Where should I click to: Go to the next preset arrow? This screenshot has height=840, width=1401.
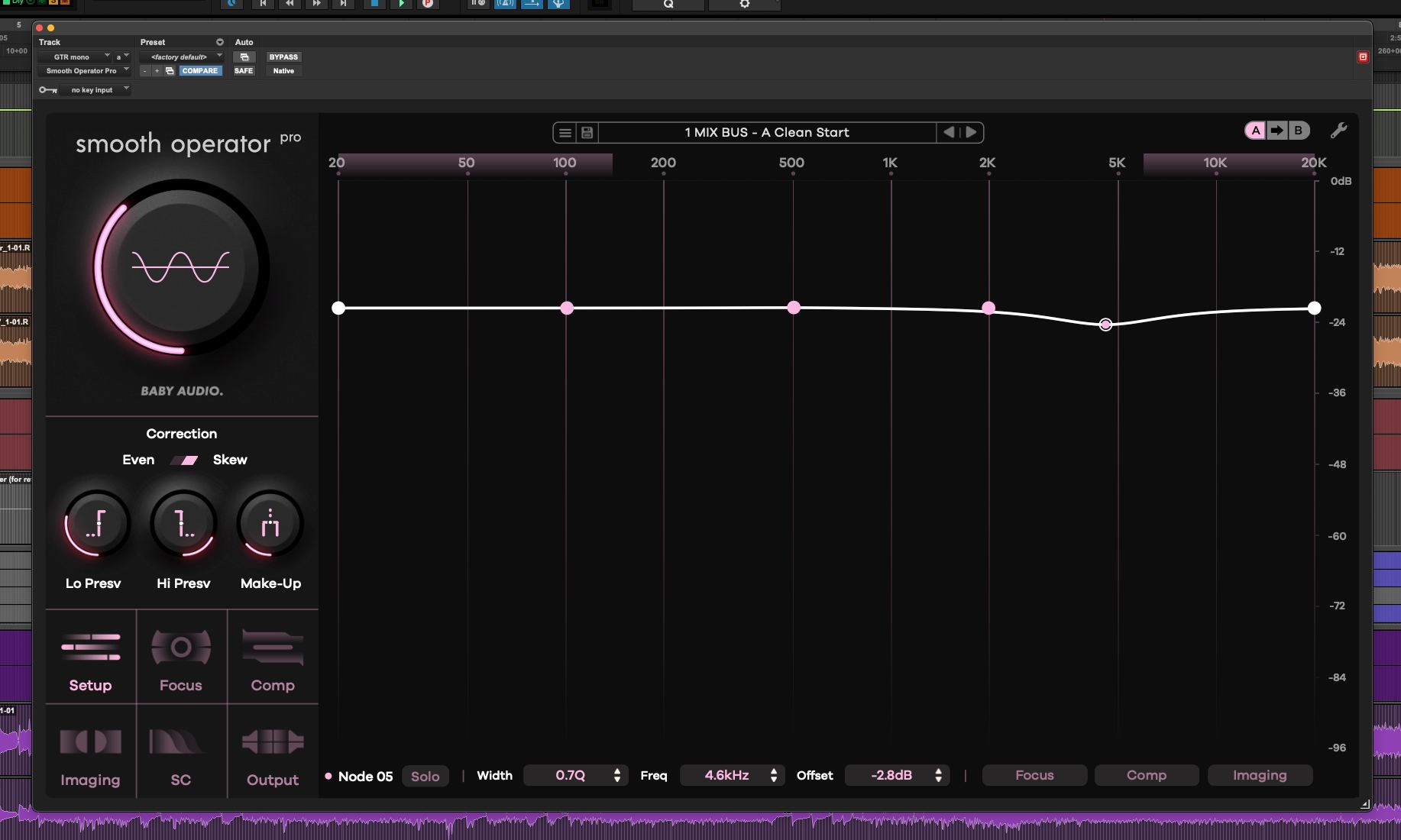(x=971, y=132)
